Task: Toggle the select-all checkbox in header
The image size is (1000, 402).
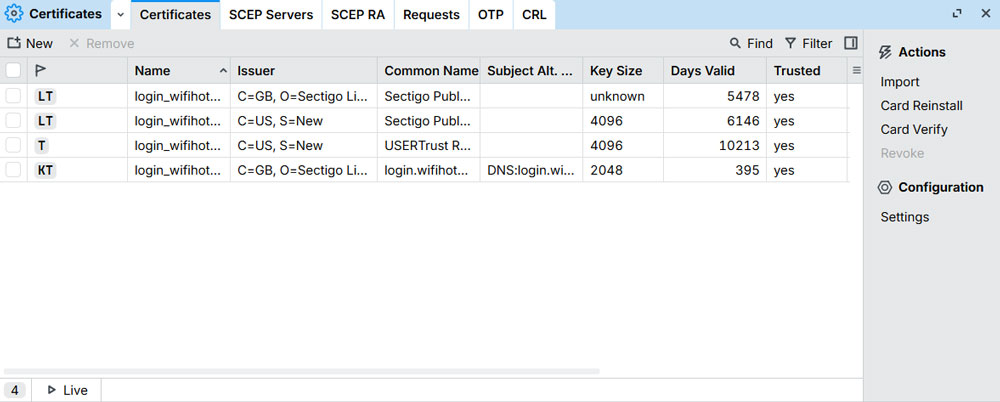Action: pos(13,71)
